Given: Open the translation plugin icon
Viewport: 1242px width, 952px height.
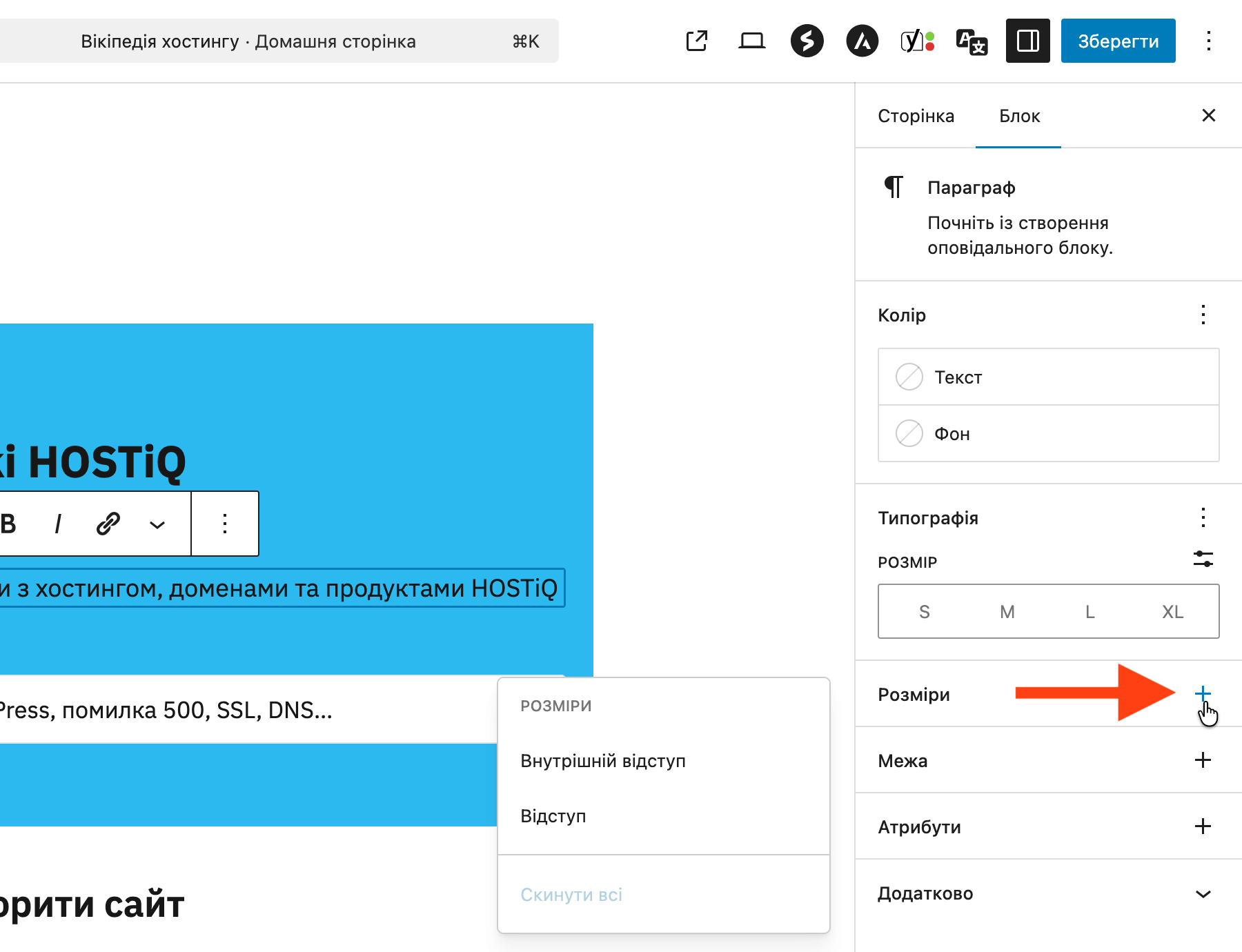Looking at the screenshot, I should (x=972, y=41).
